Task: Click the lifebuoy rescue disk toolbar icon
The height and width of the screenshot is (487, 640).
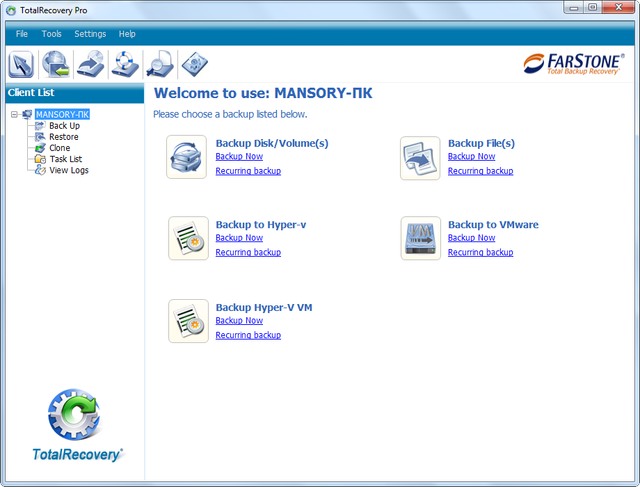Action: click(x=125, y=64)
